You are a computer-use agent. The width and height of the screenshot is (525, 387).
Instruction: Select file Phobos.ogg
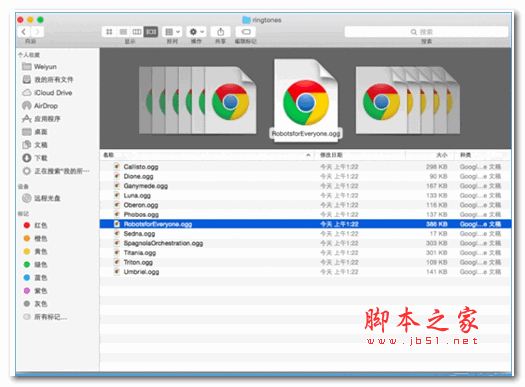click(x=305, y=214)
